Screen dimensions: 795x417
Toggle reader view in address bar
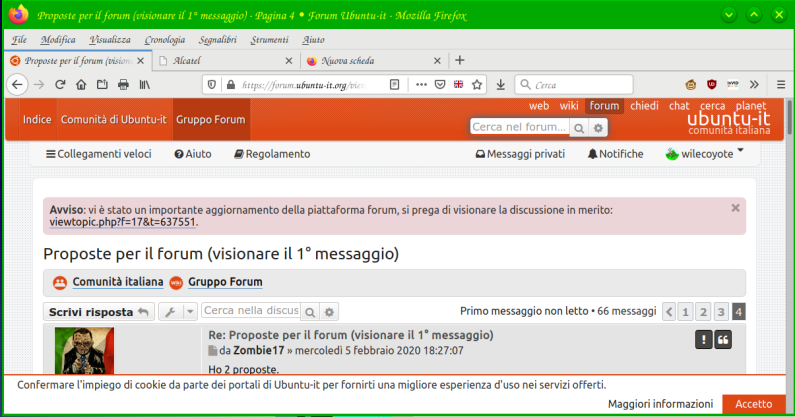coord(394,85)
